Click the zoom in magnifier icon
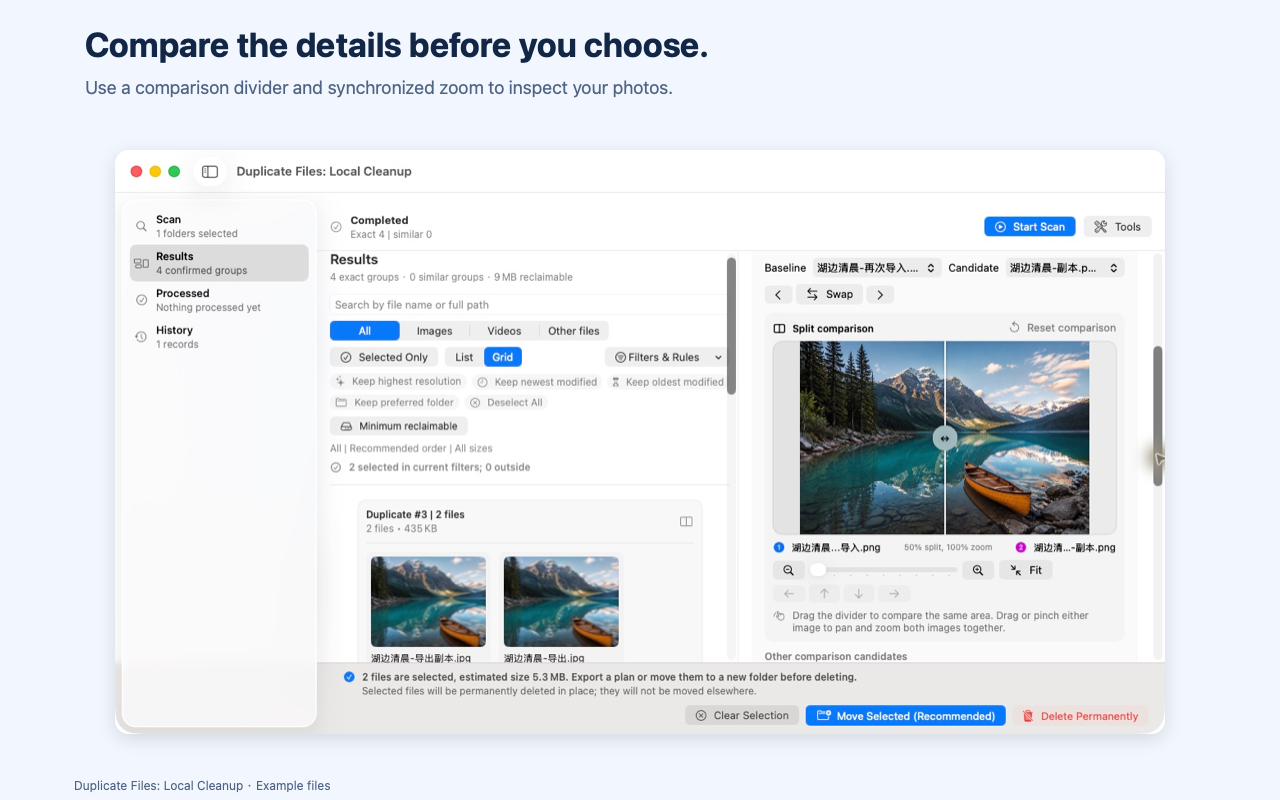 (x=978, y=570)
